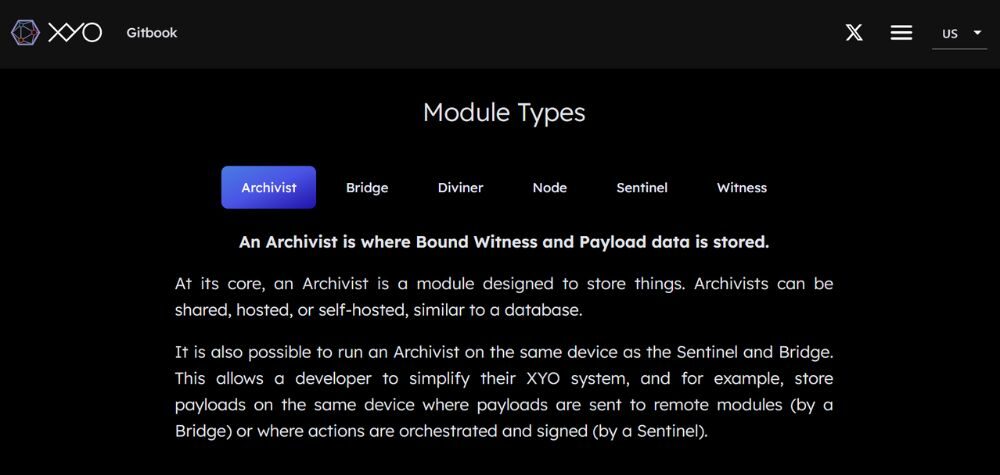Switch to the Bridge tab
This screenshot has height=475, width=1000.
pos(367,187)
